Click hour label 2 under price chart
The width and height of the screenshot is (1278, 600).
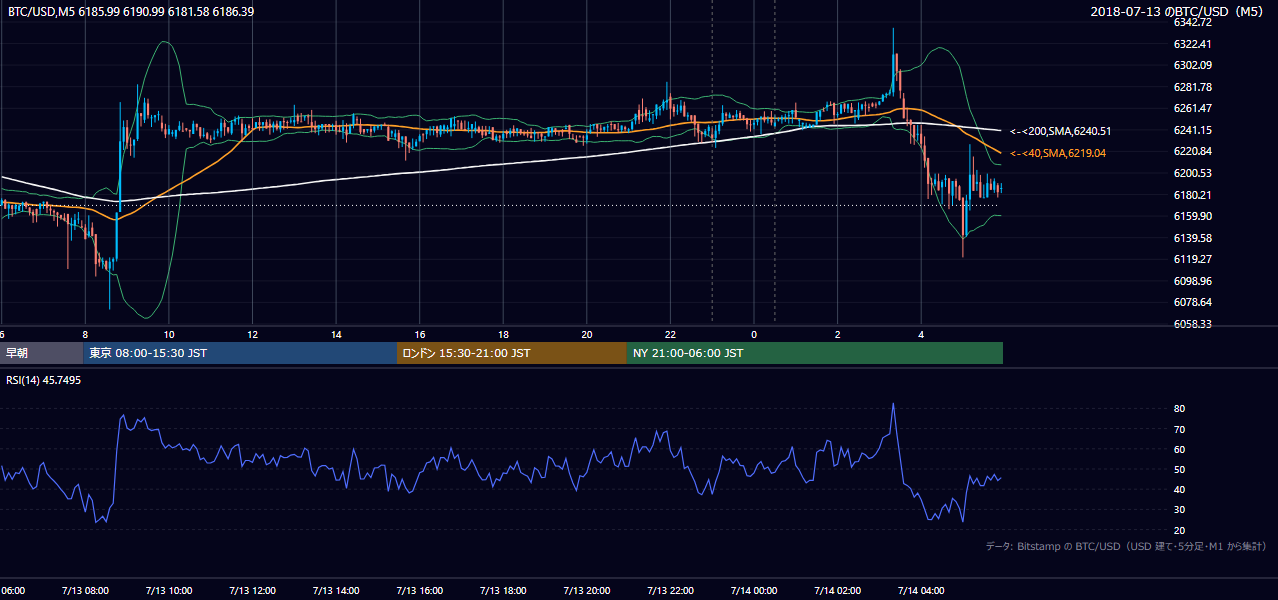838,334
